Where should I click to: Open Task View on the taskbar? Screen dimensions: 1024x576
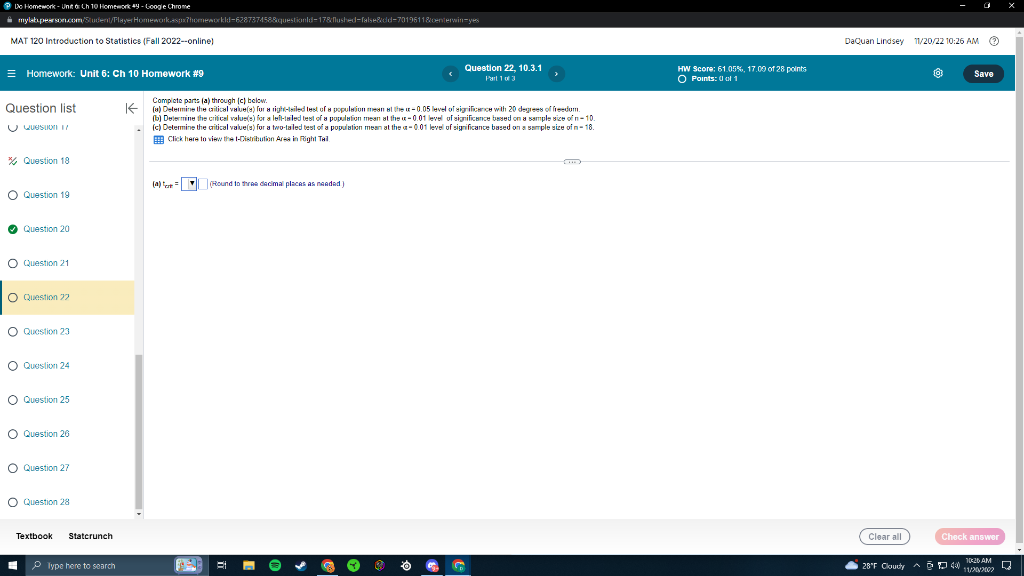point(221,566)
